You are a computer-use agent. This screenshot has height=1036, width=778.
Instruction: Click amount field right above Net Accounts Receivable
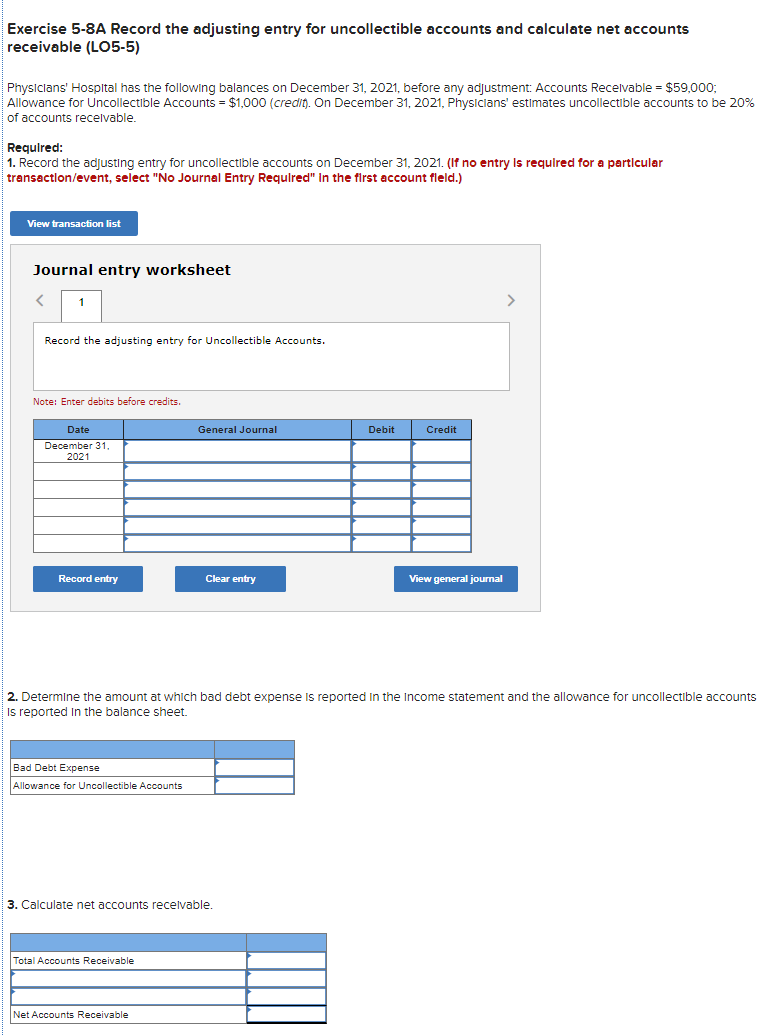coord(287,996)
